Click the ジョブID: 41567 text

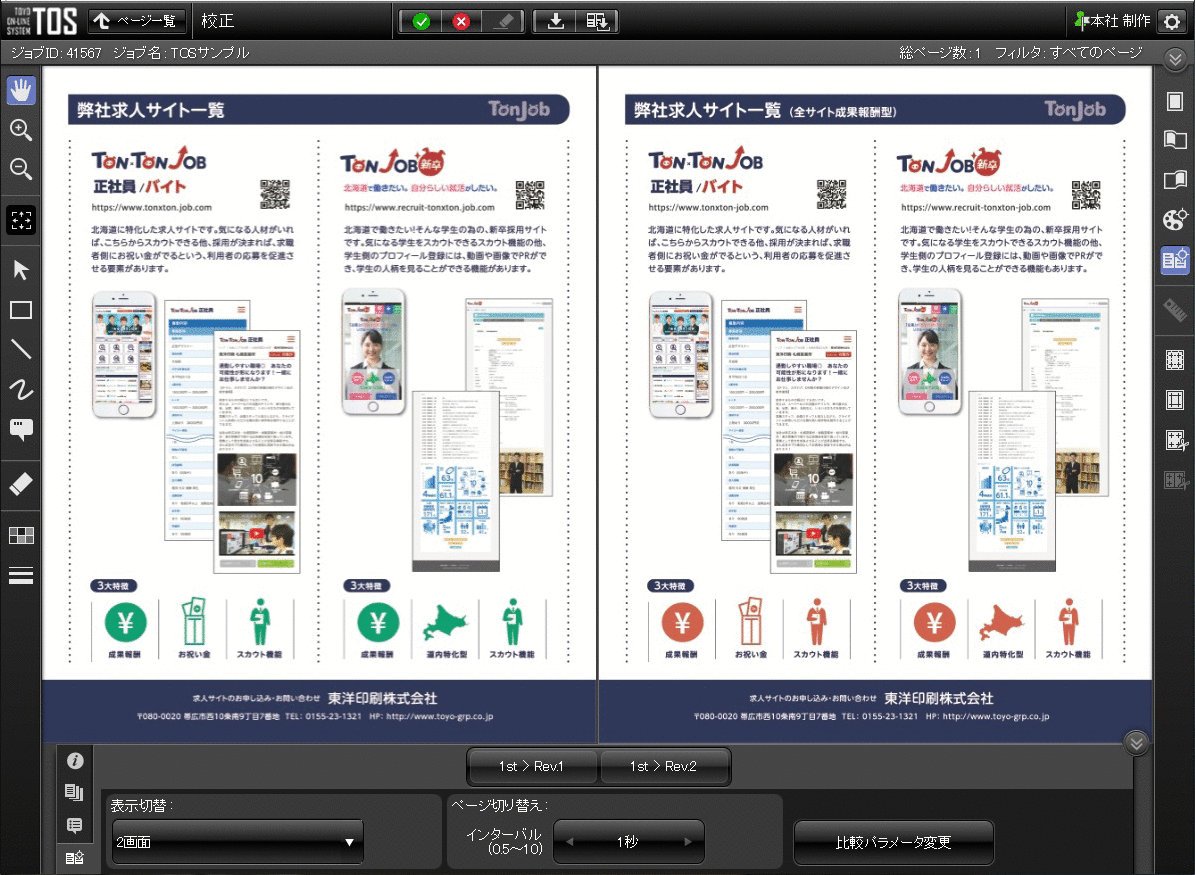click(56, 53)
